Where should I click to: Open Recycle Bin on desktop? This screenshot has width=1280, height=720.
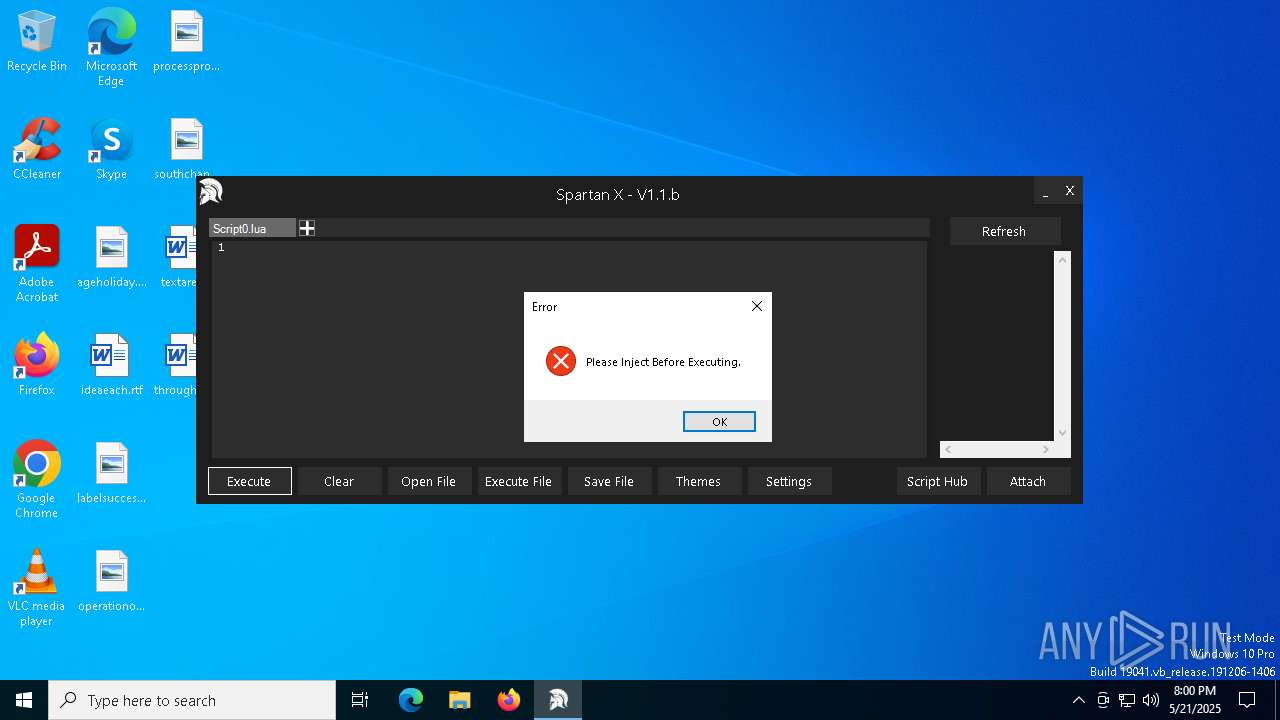[x=37, y=42]
